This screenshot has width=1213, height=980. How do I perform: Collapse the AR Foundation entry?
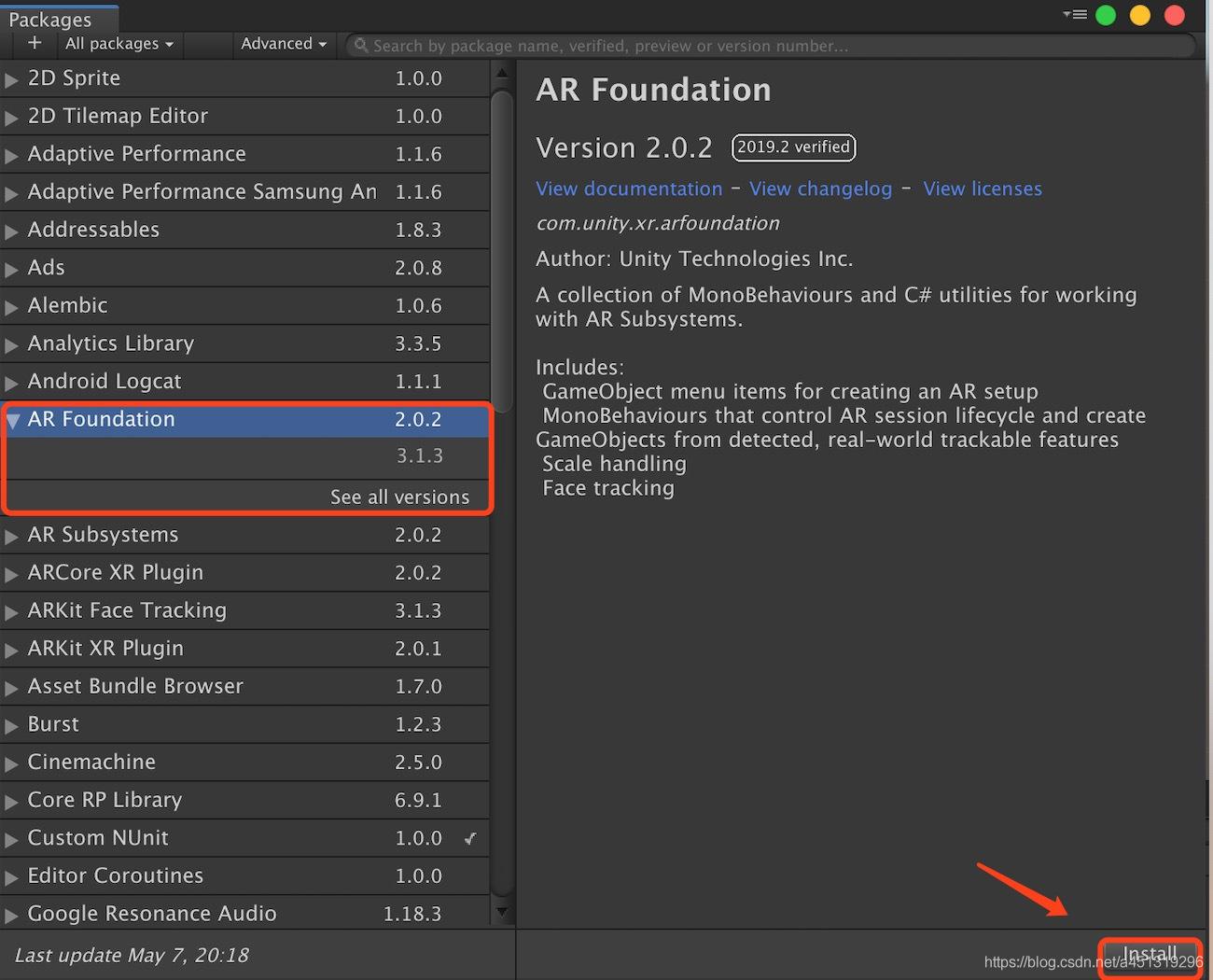[x=13, y=421]
